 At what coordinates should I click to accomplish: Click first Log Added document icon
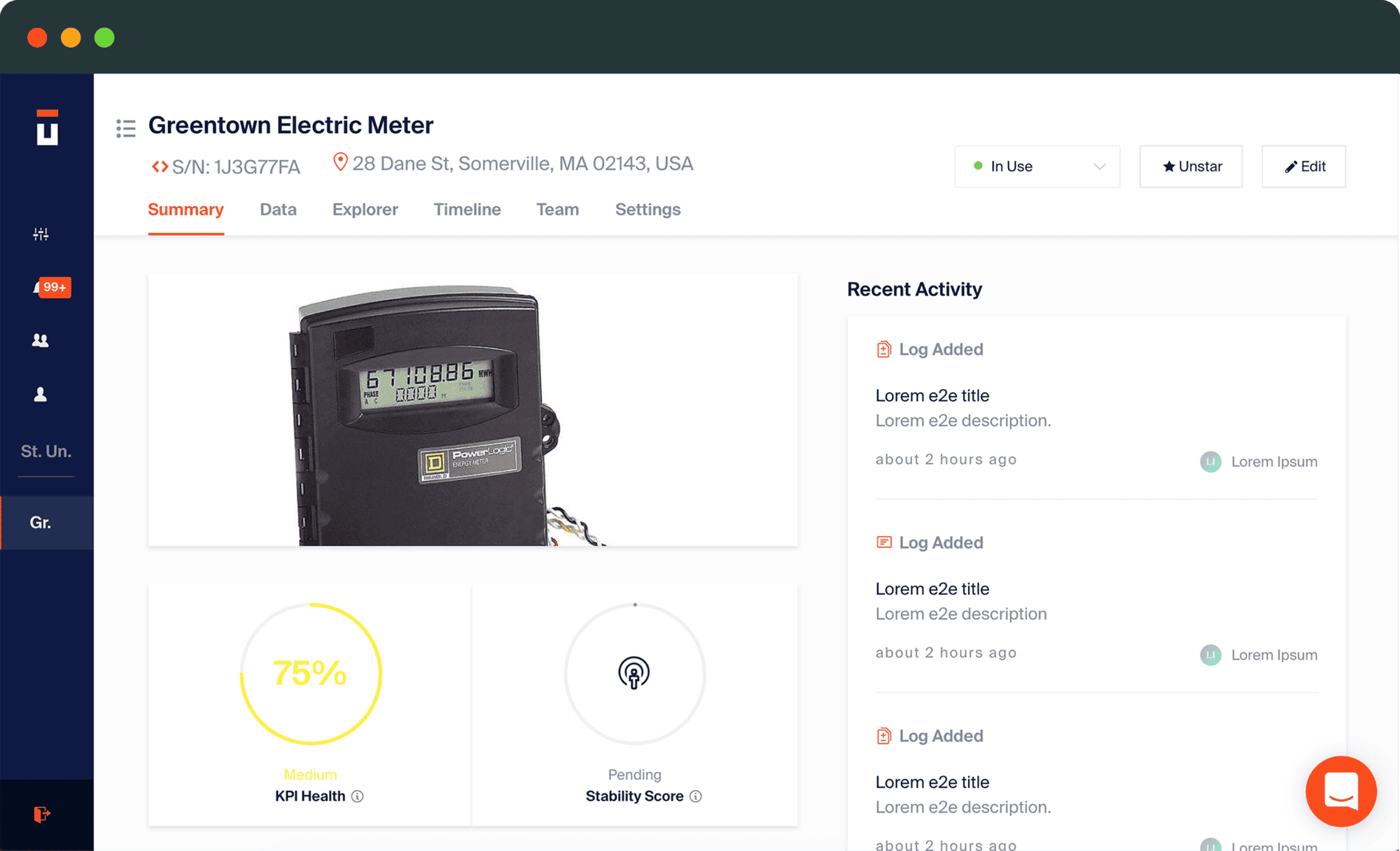(884, 349)
